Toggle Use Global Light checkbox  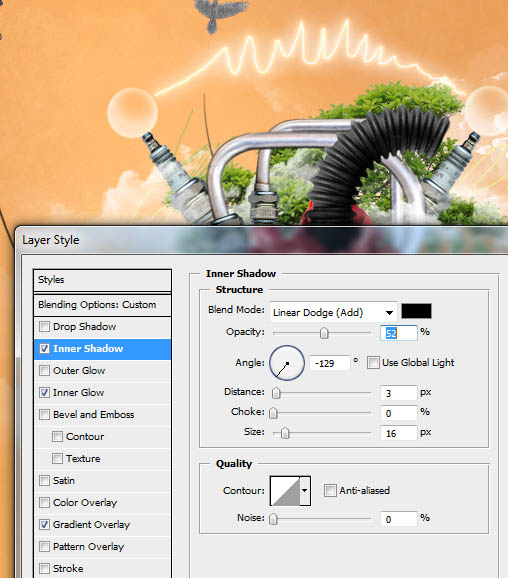coord(373,363)
